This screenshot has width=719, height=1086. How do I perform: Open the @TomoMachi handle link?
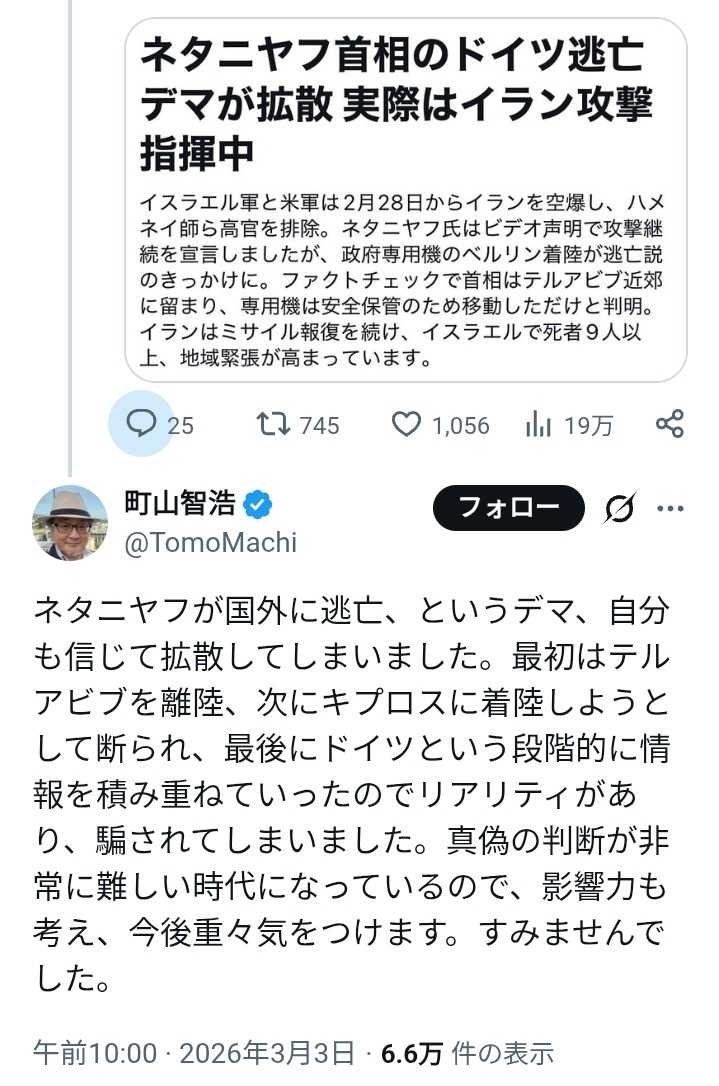pos(210,541)
